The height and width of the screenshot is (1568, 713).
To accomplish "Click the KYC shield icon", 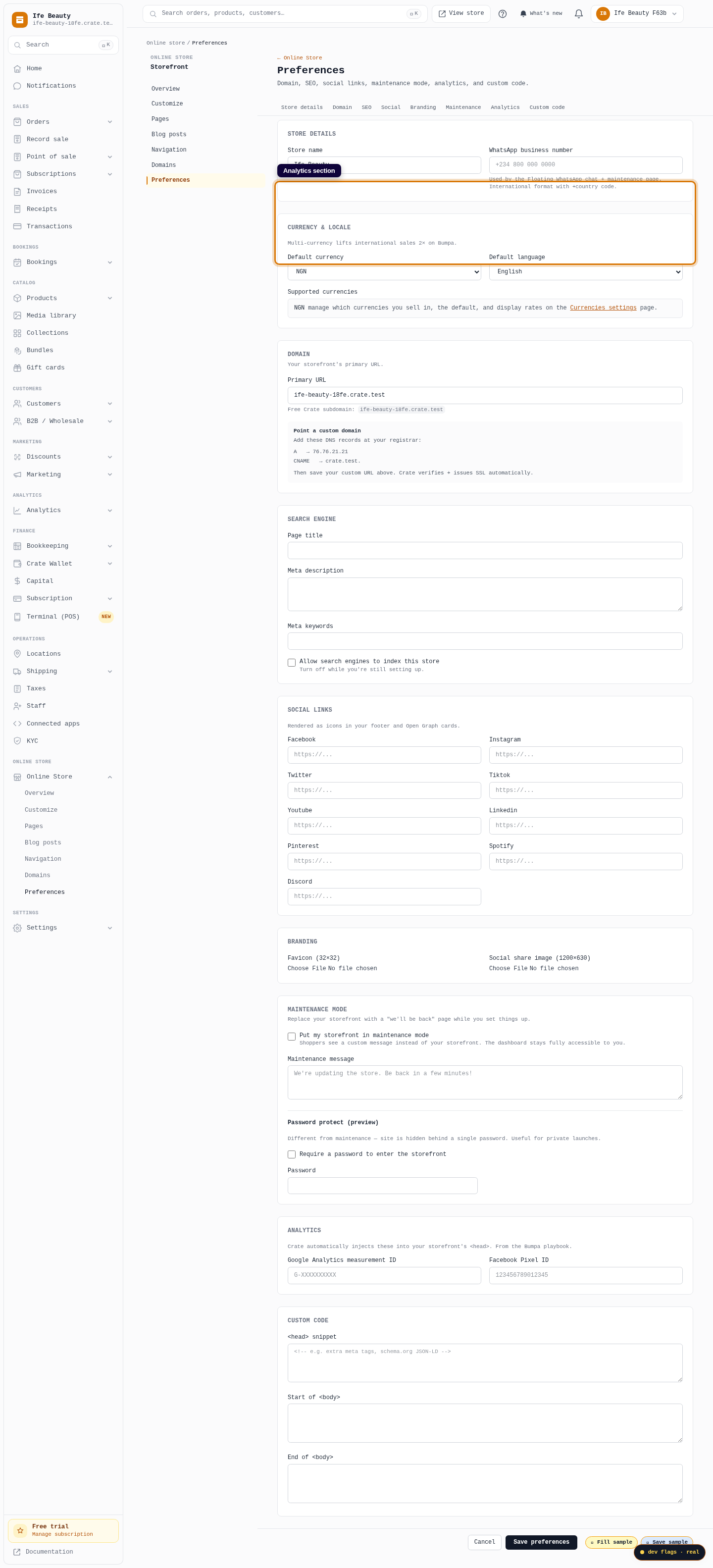I will click(17, 741).
